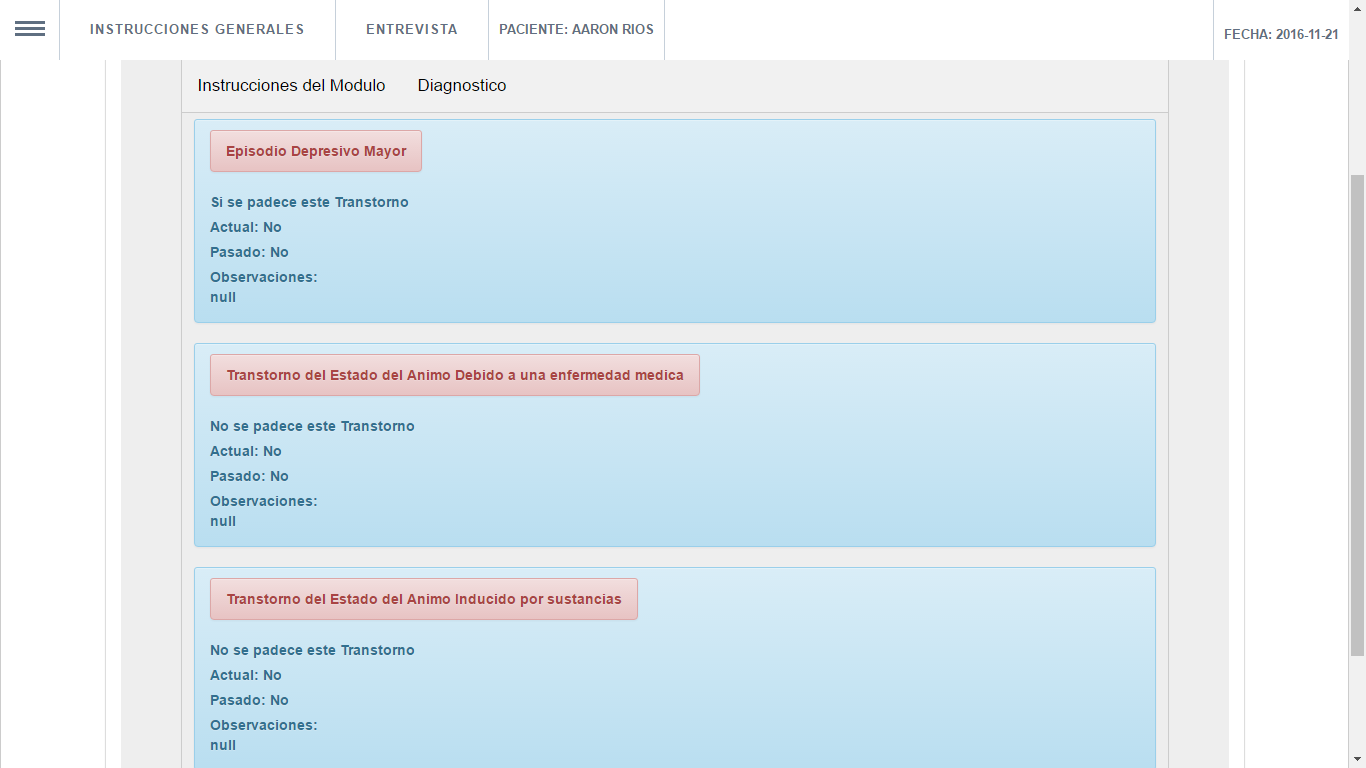Image resolution: width=1366 pixels, height=768 pixels.
Task: Click the Observaciones label in the sustancias panel
Action: (x=263, y=725)
